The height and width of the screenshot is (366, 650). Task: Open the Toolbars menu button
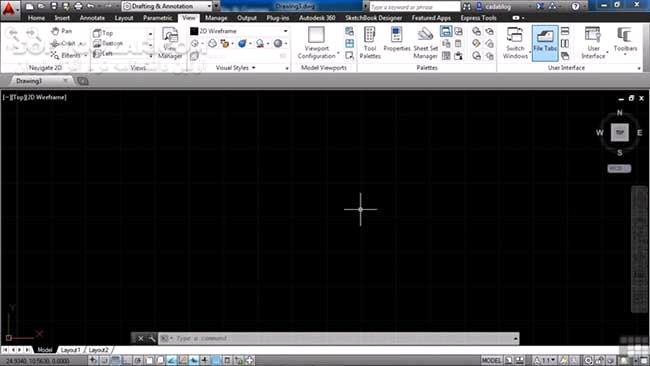coord(625,41)
